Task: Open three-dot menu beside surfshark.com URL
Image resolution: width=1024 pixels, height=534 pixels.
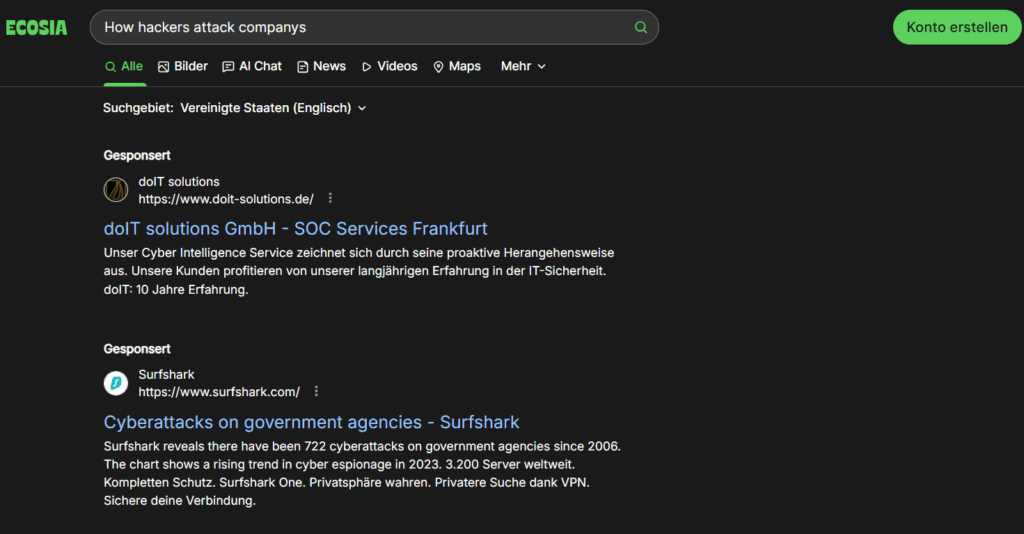Action: pyautogui.click(x=317, y=391)
